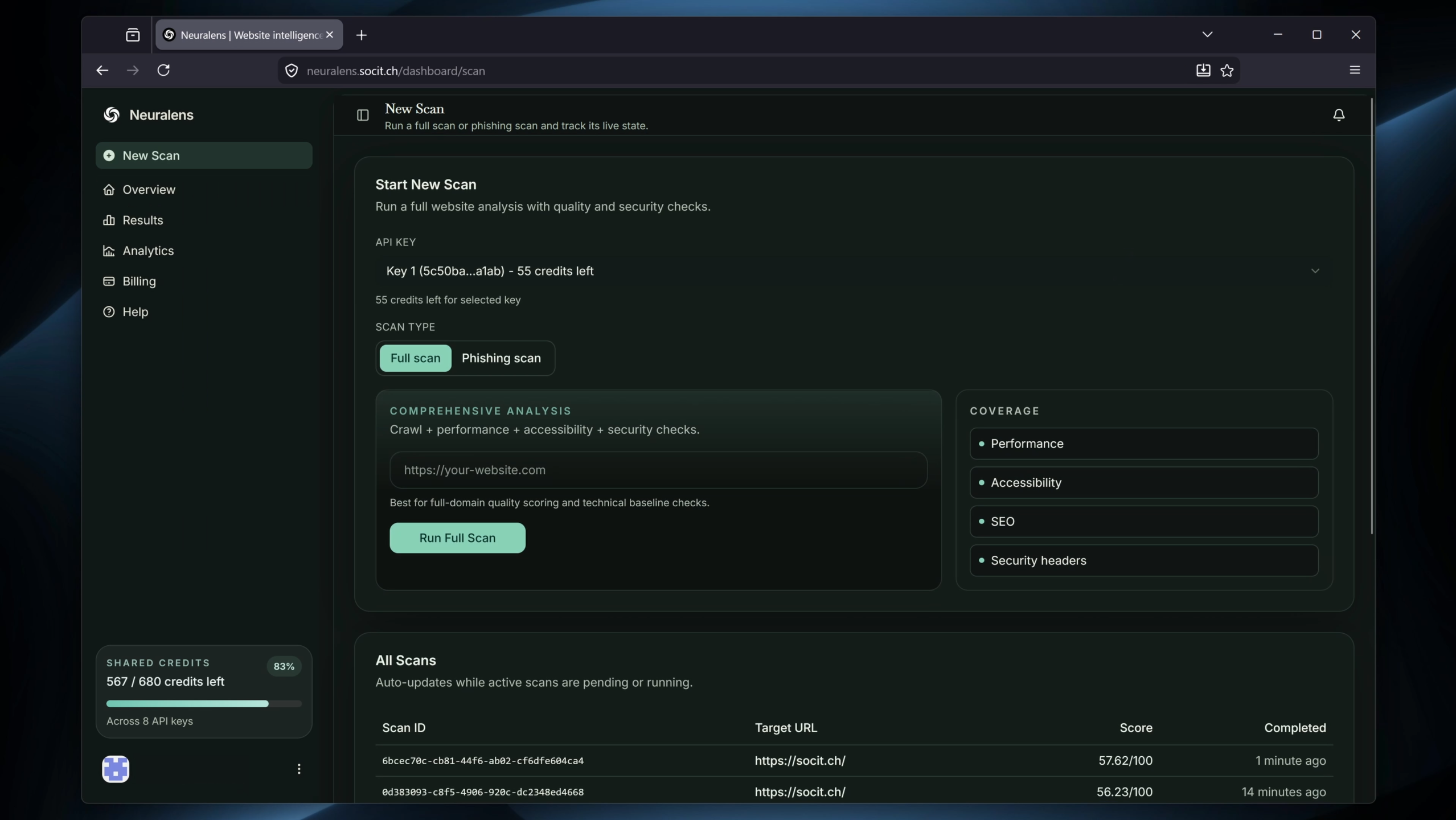
Task: Toggle the sidebar panel icon
Action: [x=363, y=116]
